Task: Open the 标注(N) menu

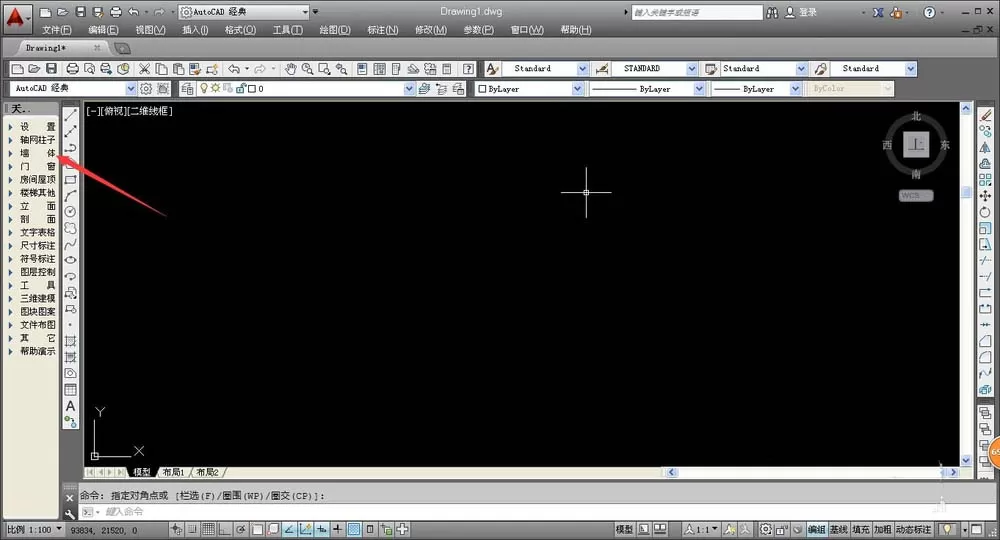Action: click(x=383, y=30)
